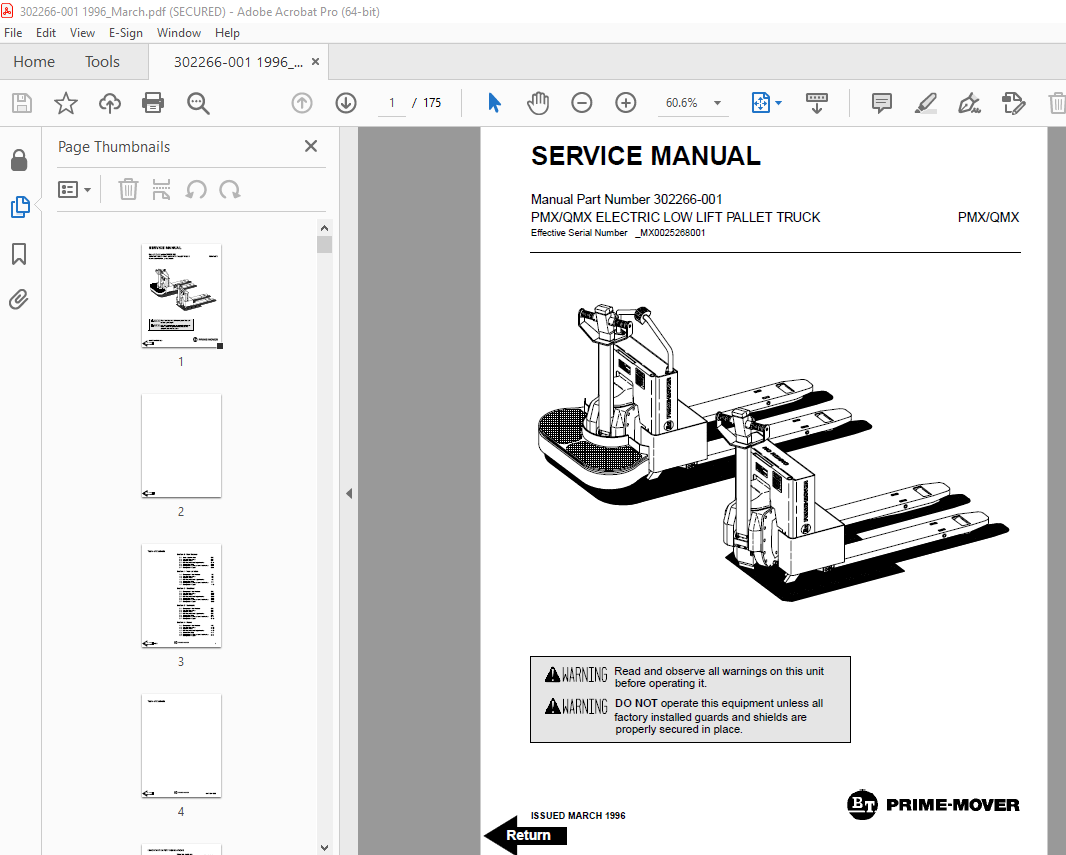1066x855 pixels.
Task: Zoom out with the minus button
Action: tap(581, 103)
